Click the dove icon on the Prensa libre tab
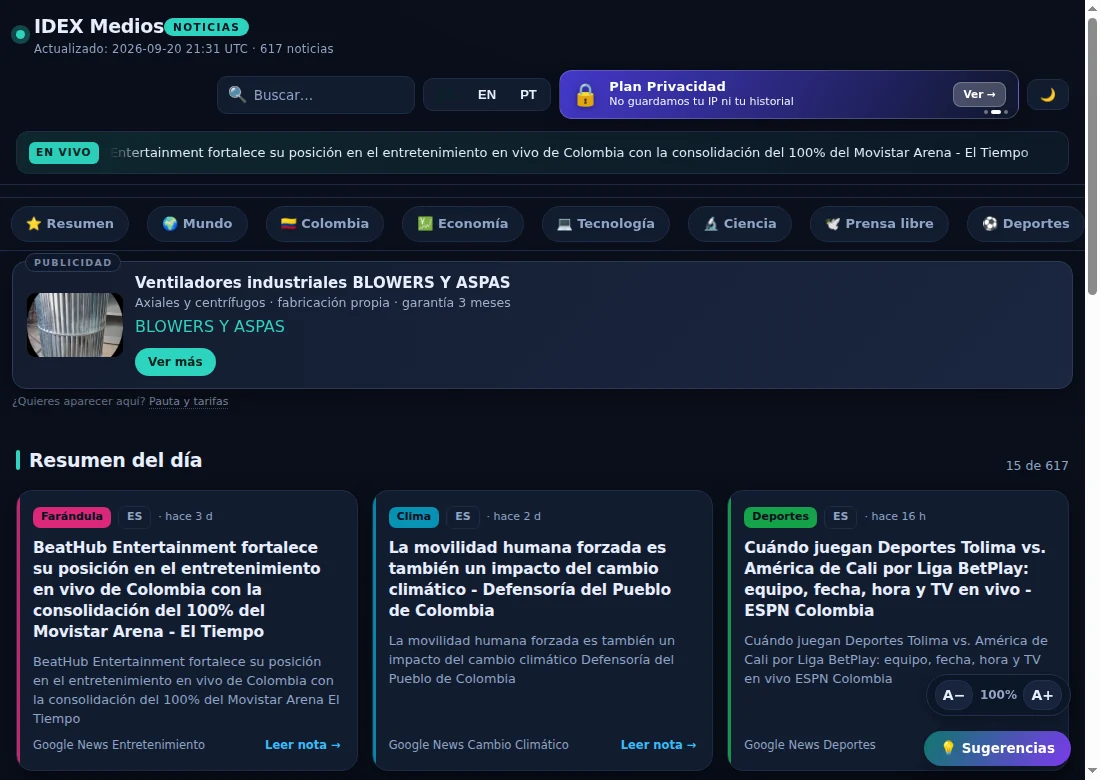1100x780 pixels. (833, 224)
